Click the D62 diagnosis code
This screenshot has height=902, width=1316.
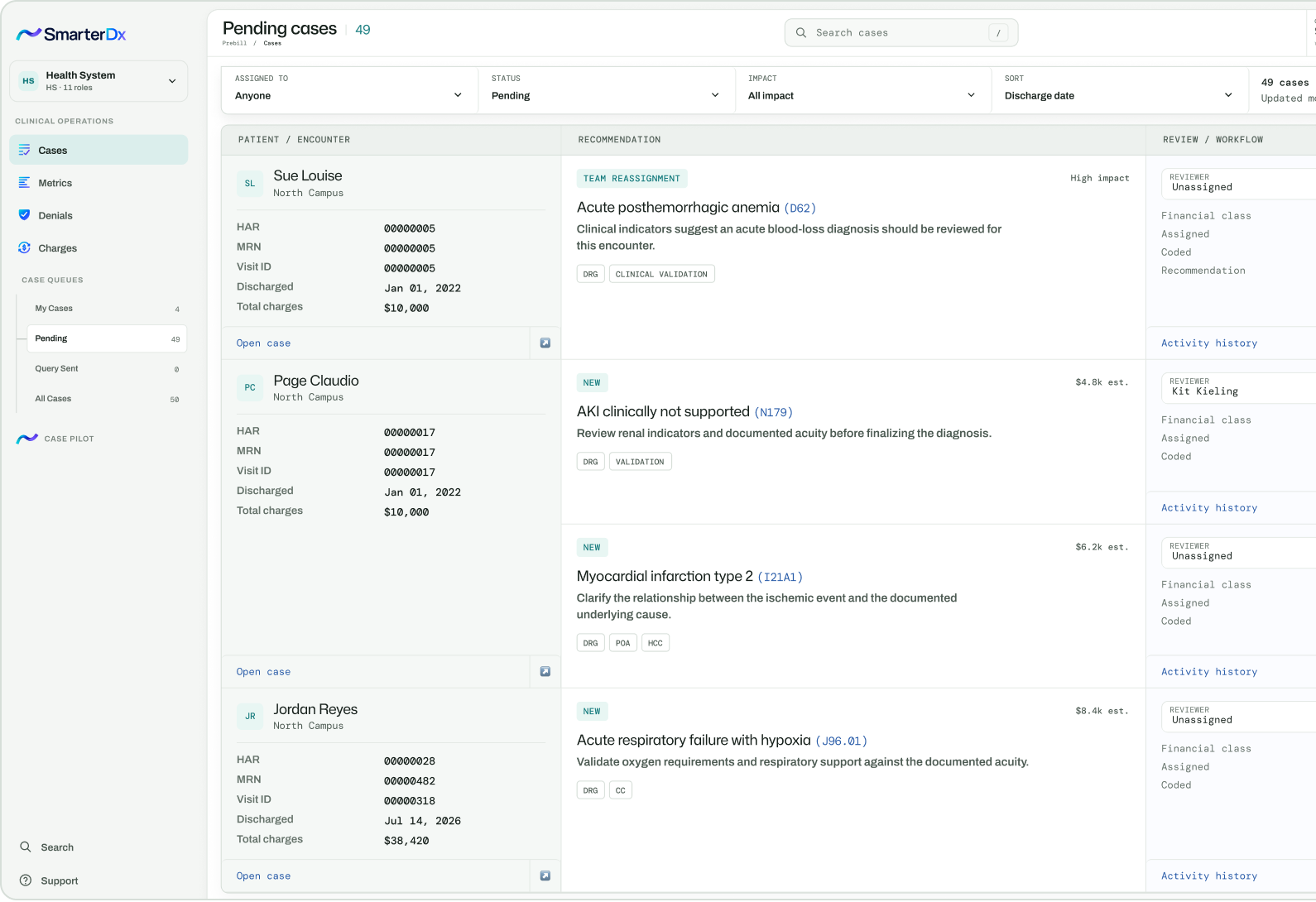[800, 209]
